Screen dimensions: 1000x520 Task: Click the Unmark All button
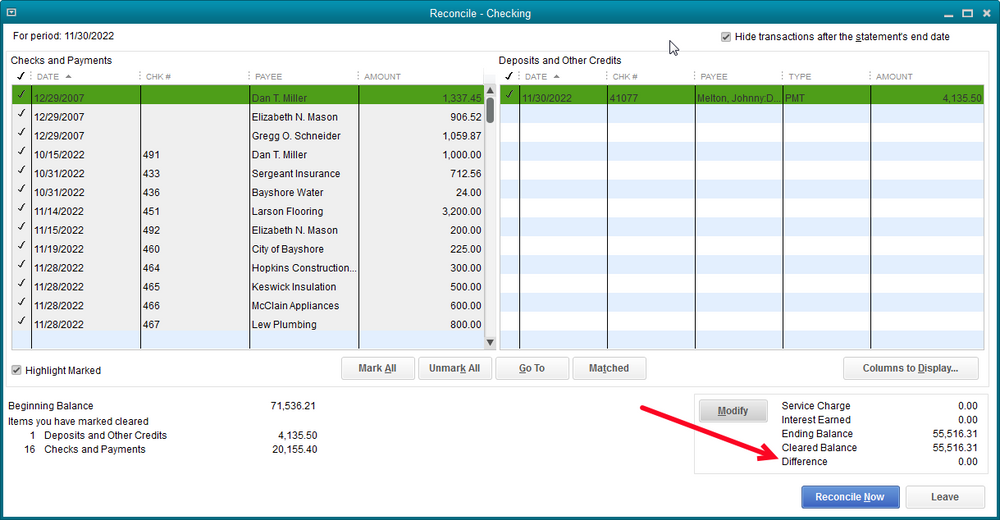tap(454, 368)
